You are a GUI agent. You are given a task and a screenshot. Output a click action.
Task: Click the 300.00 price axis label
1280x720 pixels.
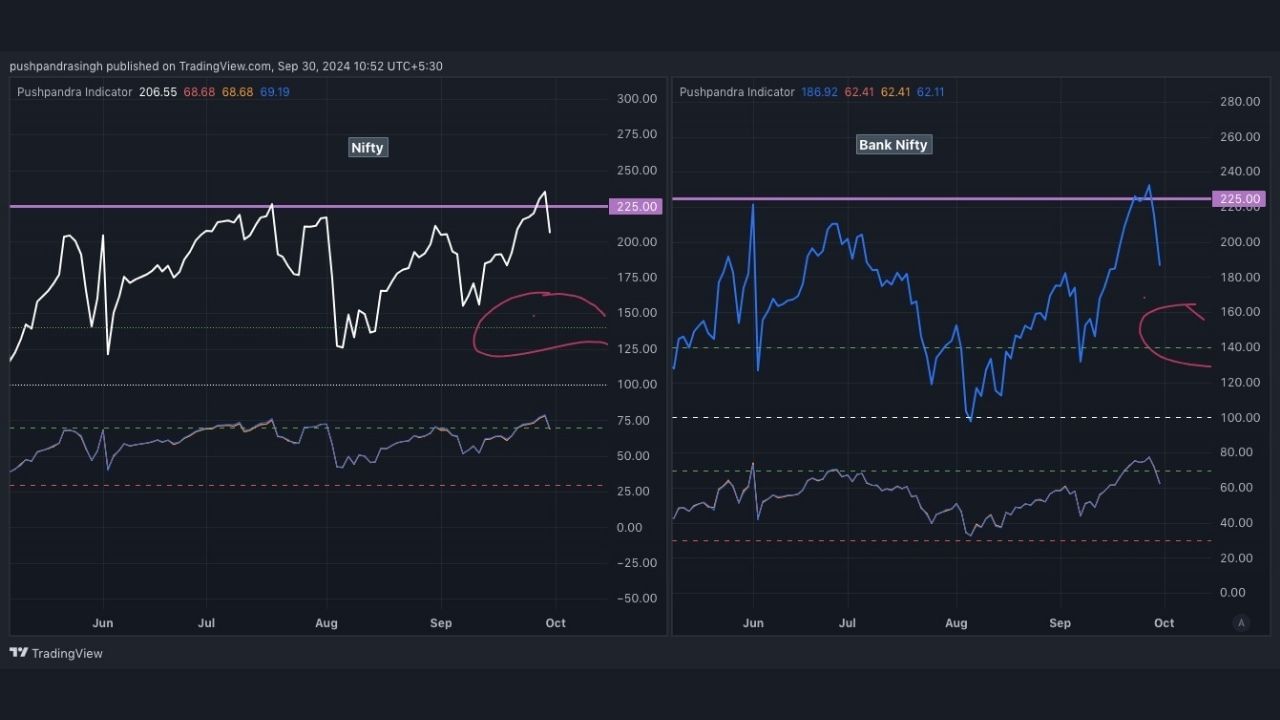[637, 99]
